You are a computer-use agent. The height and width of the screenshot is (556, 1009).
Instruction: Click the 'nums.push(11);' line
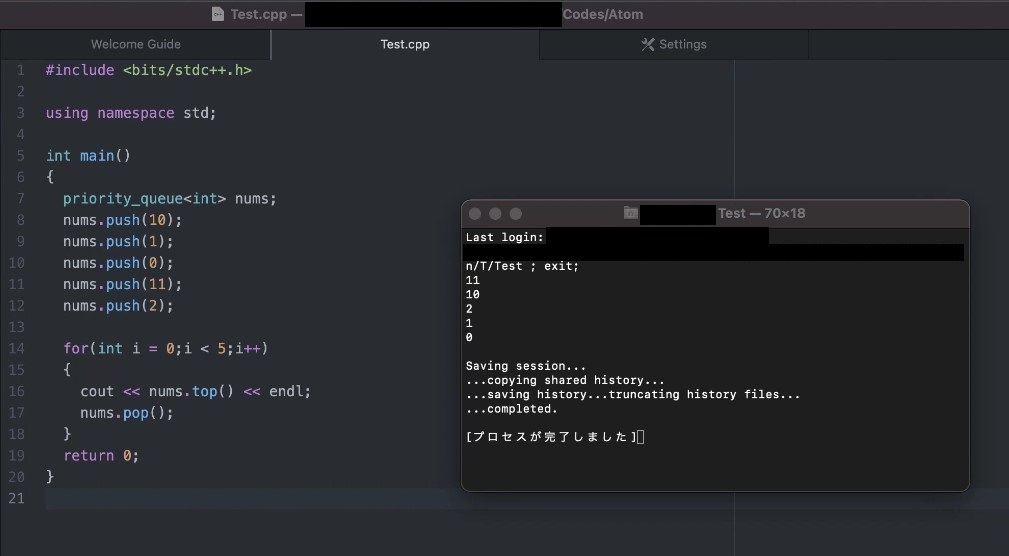(122, 284)
